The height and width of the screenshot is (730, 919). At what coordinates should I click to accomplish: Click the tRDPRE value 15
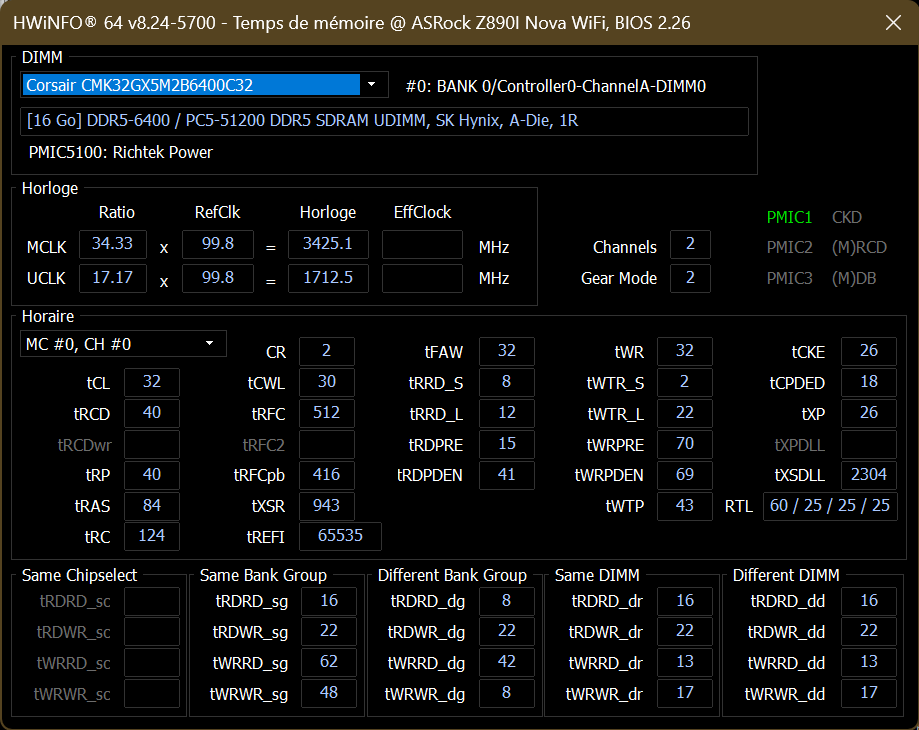pyautogui.click(x=506, y=444)
